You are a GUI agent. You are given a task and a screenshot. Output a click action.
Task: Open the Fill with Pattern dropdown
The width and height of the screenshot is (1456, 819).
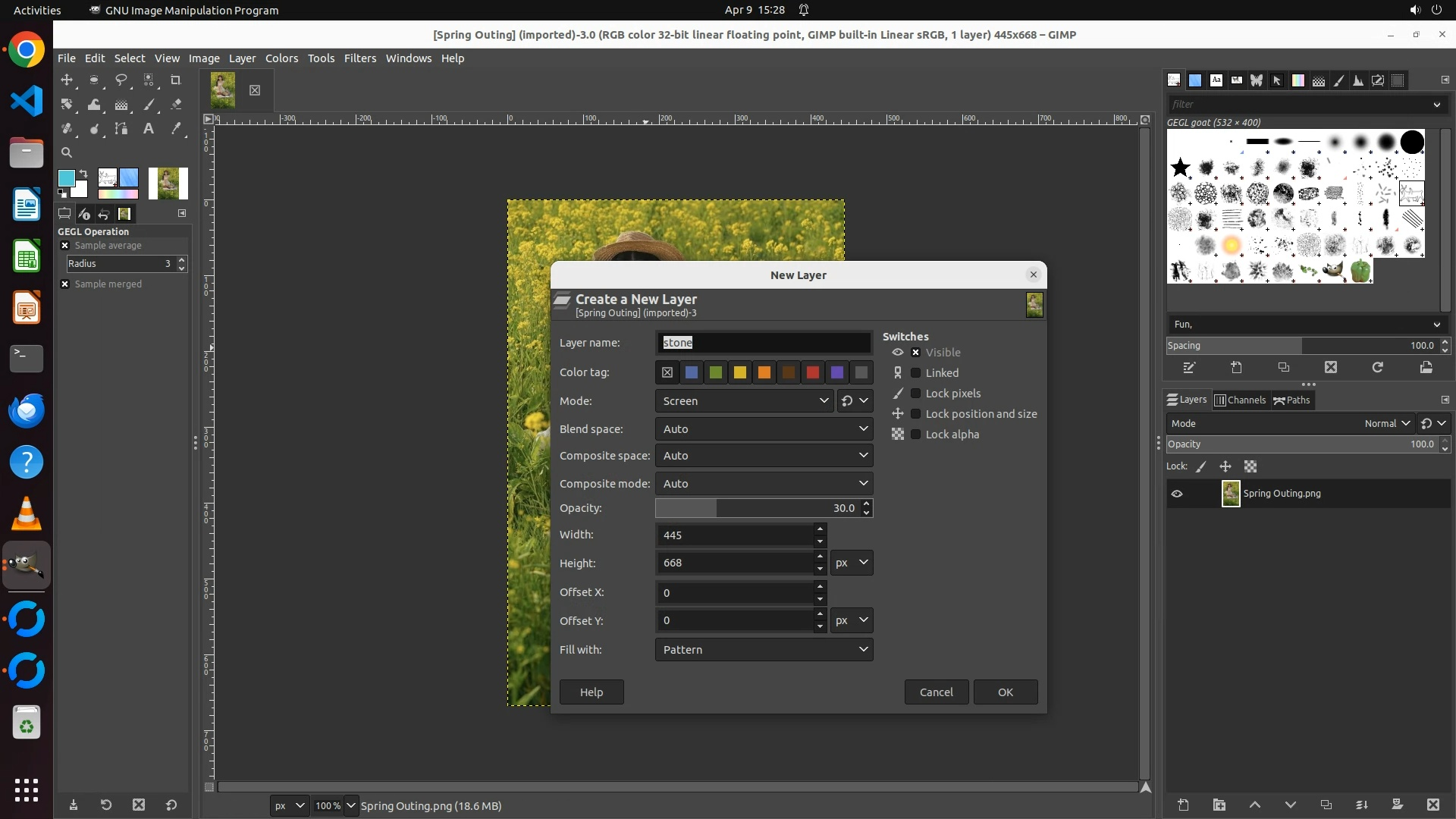pyautogui.click(x=764, y=650)
